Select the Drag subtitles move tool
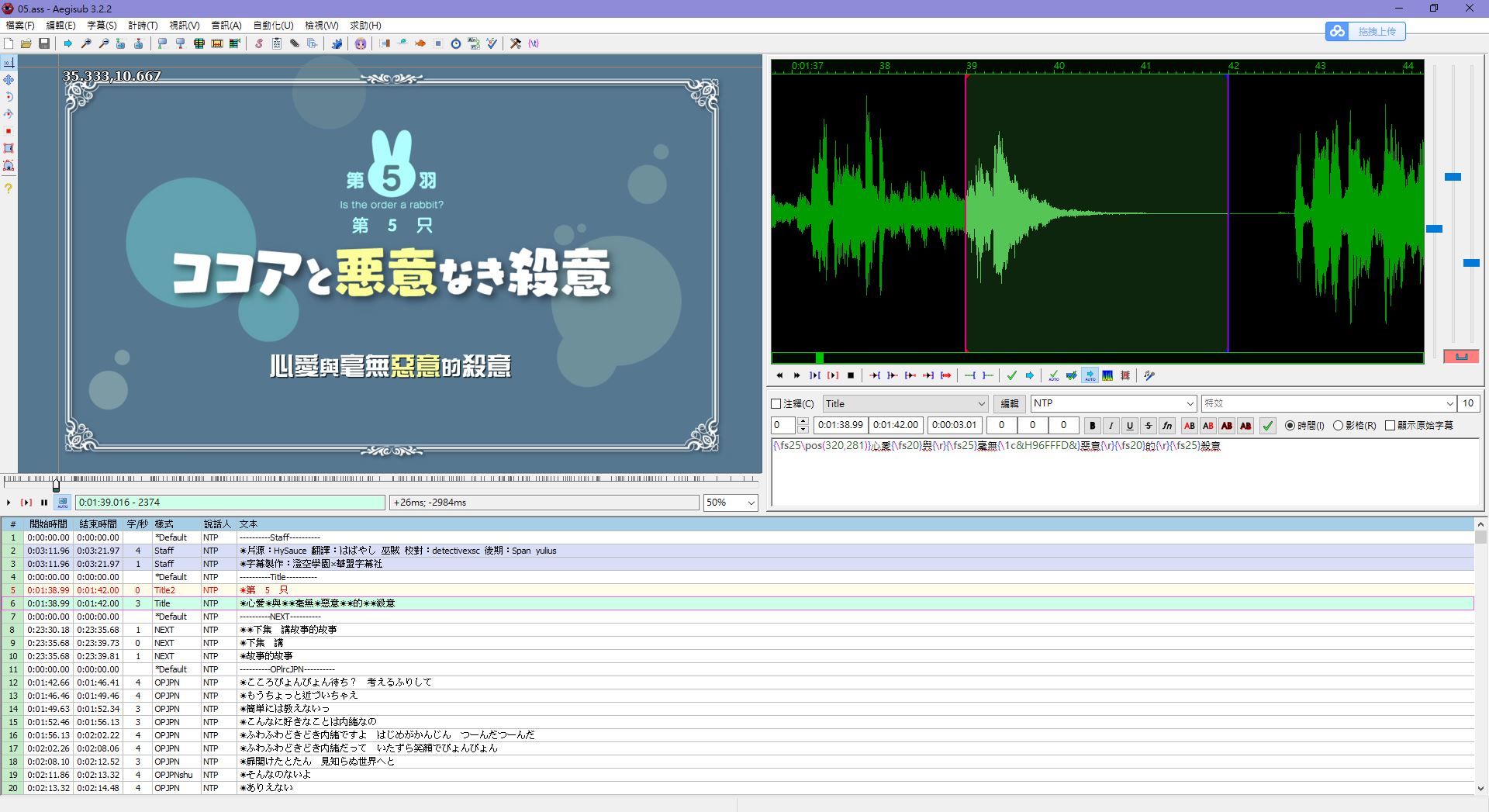 point(9,80)
